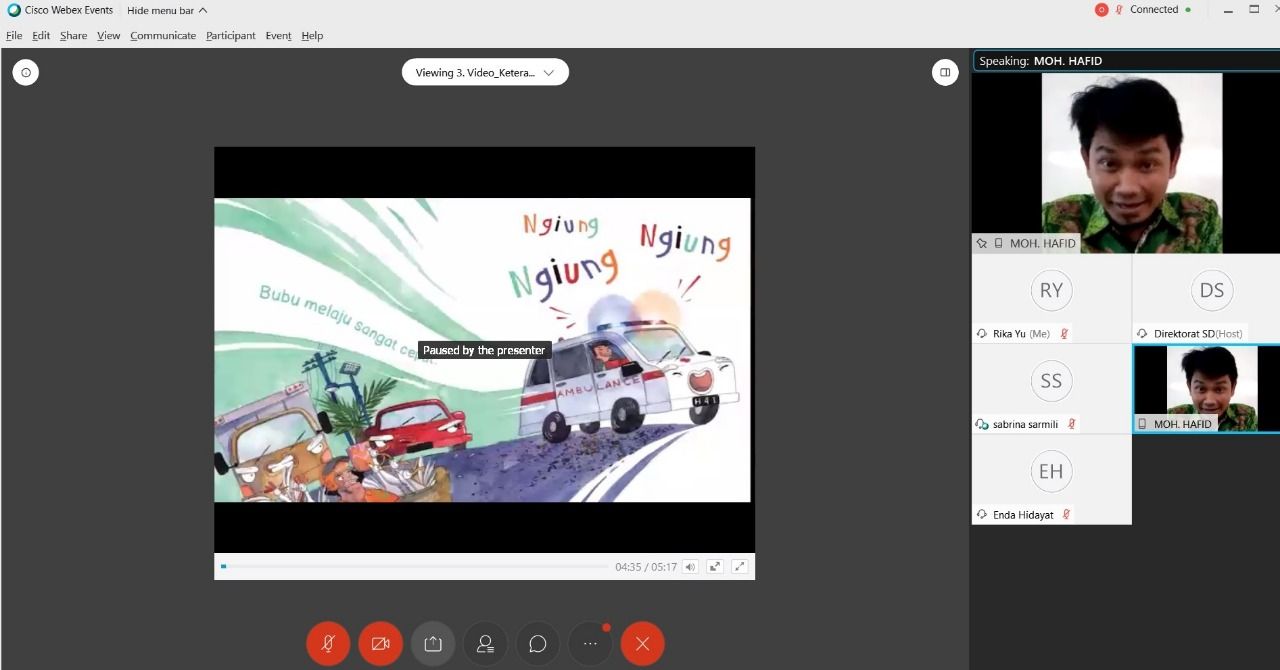The width and height of the screenshot is (1280, 670).
Task: Open the Share menu
Action: [x=73, y=36]
